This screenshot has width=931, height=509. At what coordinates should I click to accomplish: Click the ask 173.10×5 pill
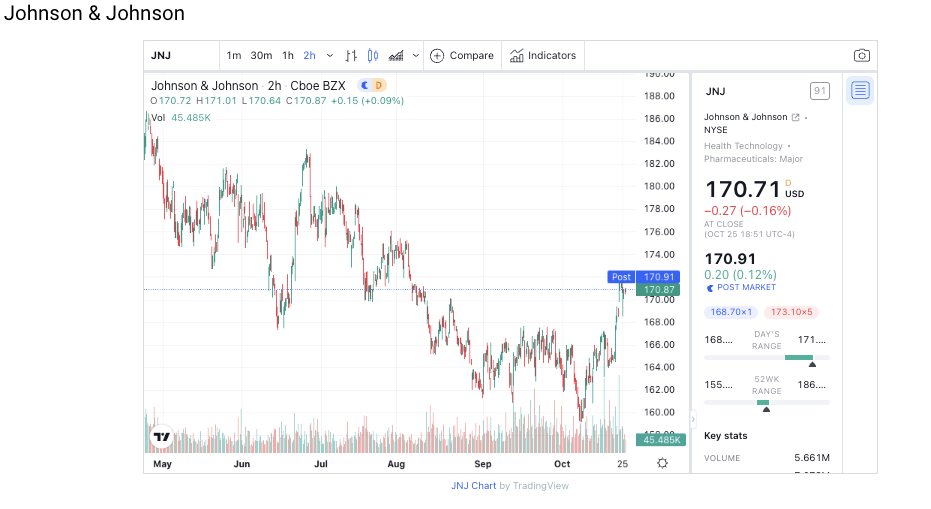791,312
